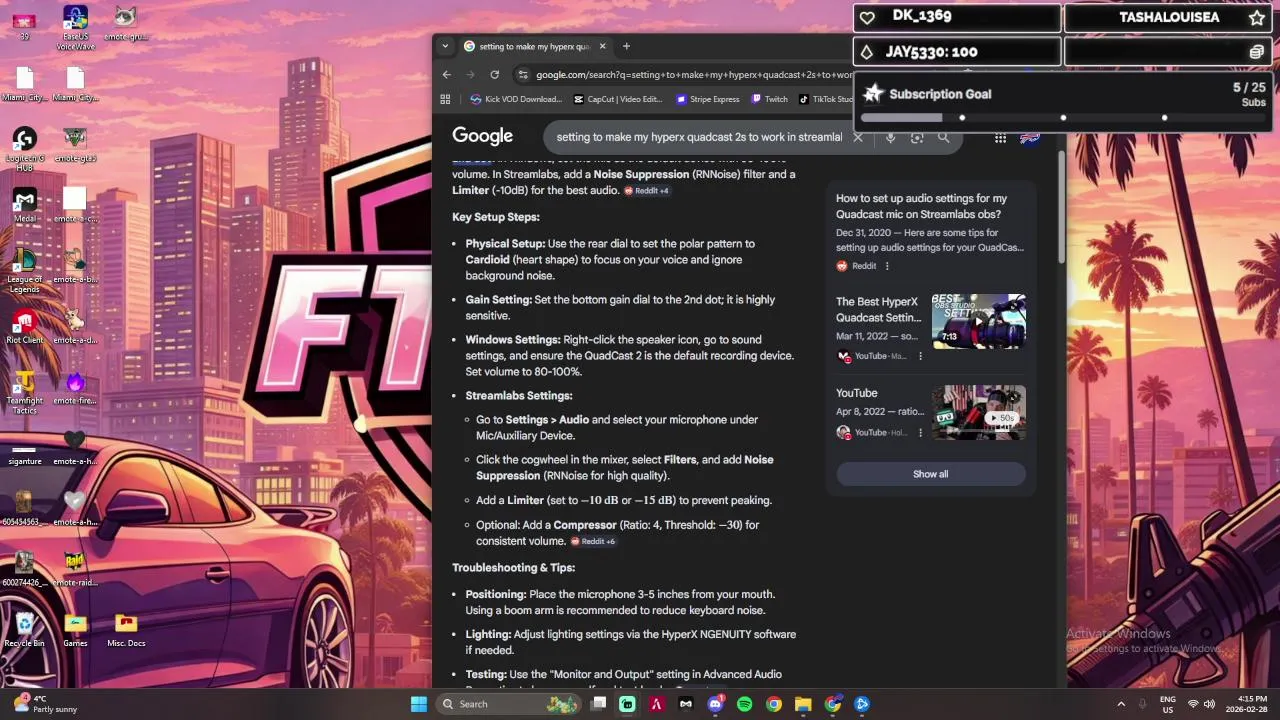Image resolution: width=1280 pixels, height=720 pixels.
Task: Go to Google homepage via logo
Action: point(482,136)
